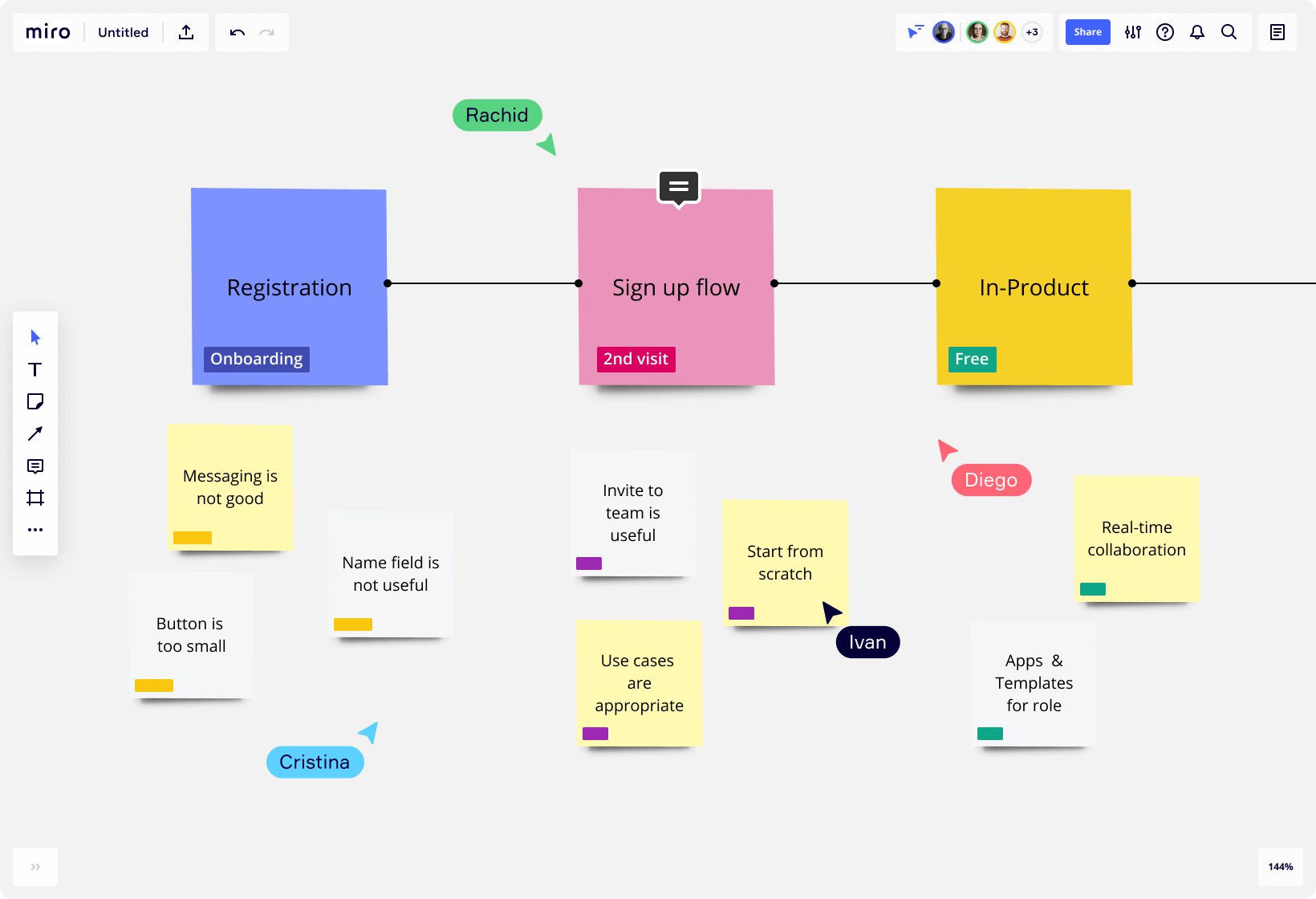Image resolution: width=1316 pixels, height=899 pixels.
Task: Open the Untitled board title
Action: (123, 32)
